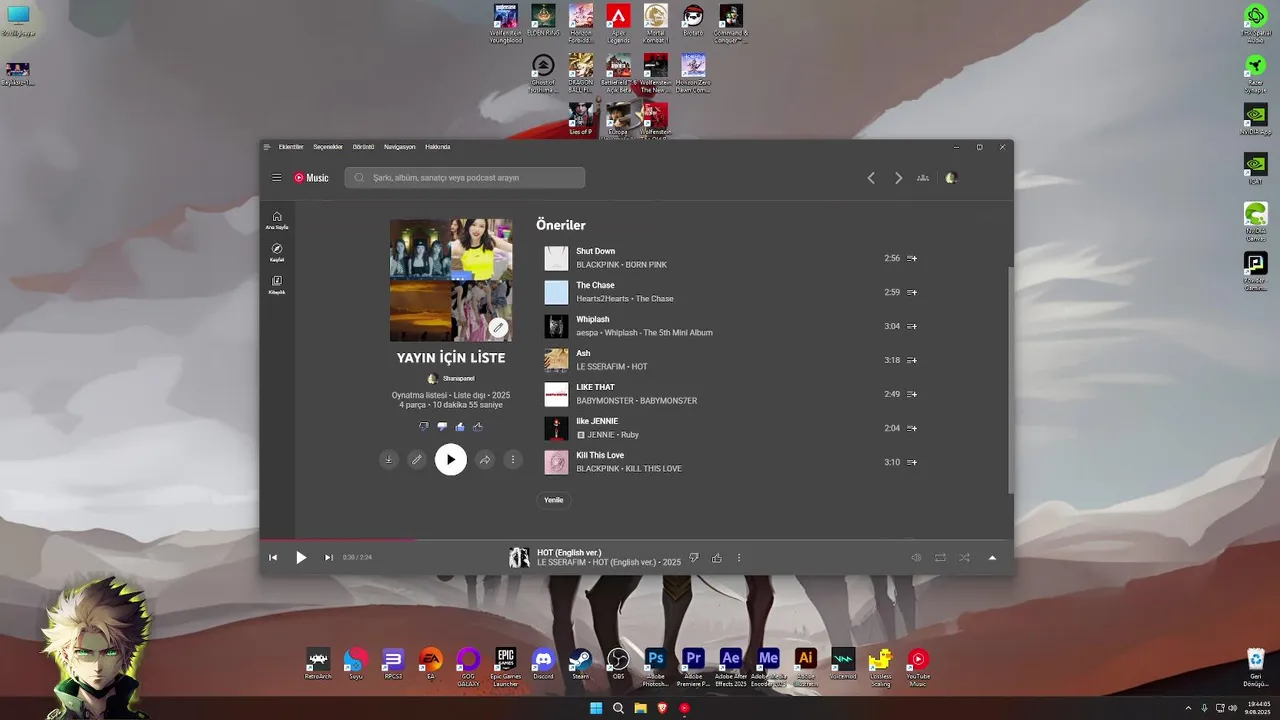
Task: Open File Explorer from the taskbar
Action: coord(640,708)
